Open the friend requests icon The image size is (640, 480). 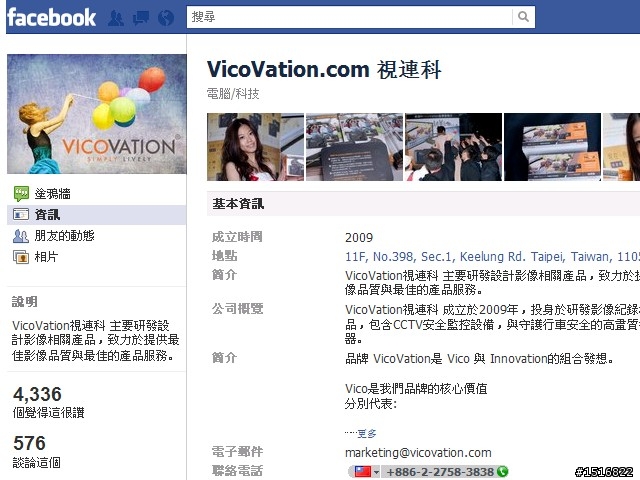pyautogui.click(x=116, y=18)
